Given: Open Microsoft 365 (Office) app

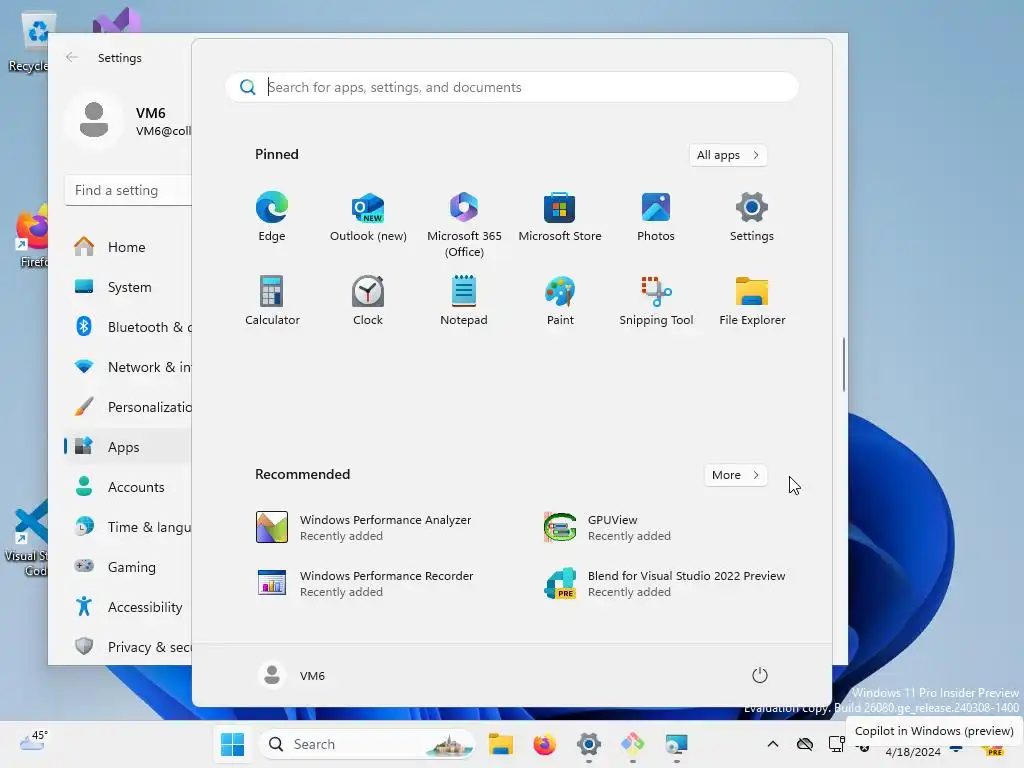Looking at the screenshot, I should pos(464,224).
